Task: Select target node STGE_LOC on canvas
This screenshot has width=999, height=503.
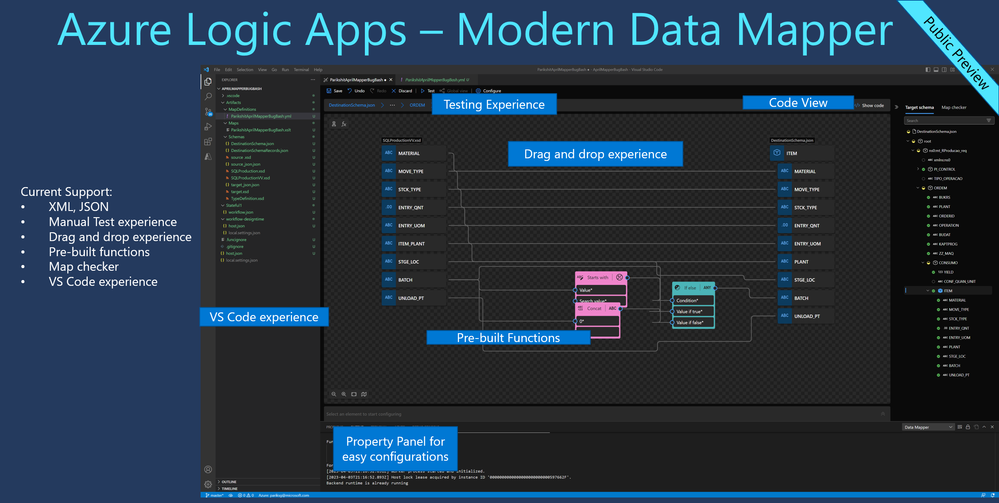Action: click(x=805, y=280)
